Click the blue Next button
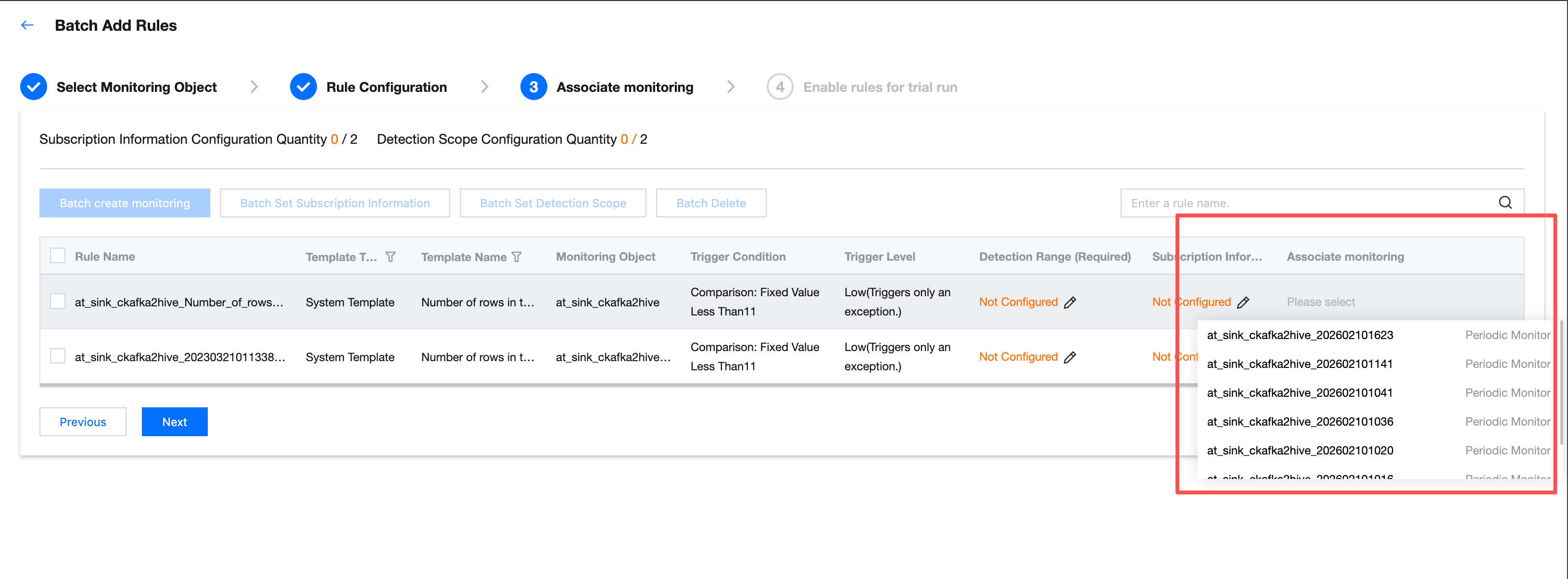The height and width of the screenshot is (579, 1568). click(x=174, y=421)
